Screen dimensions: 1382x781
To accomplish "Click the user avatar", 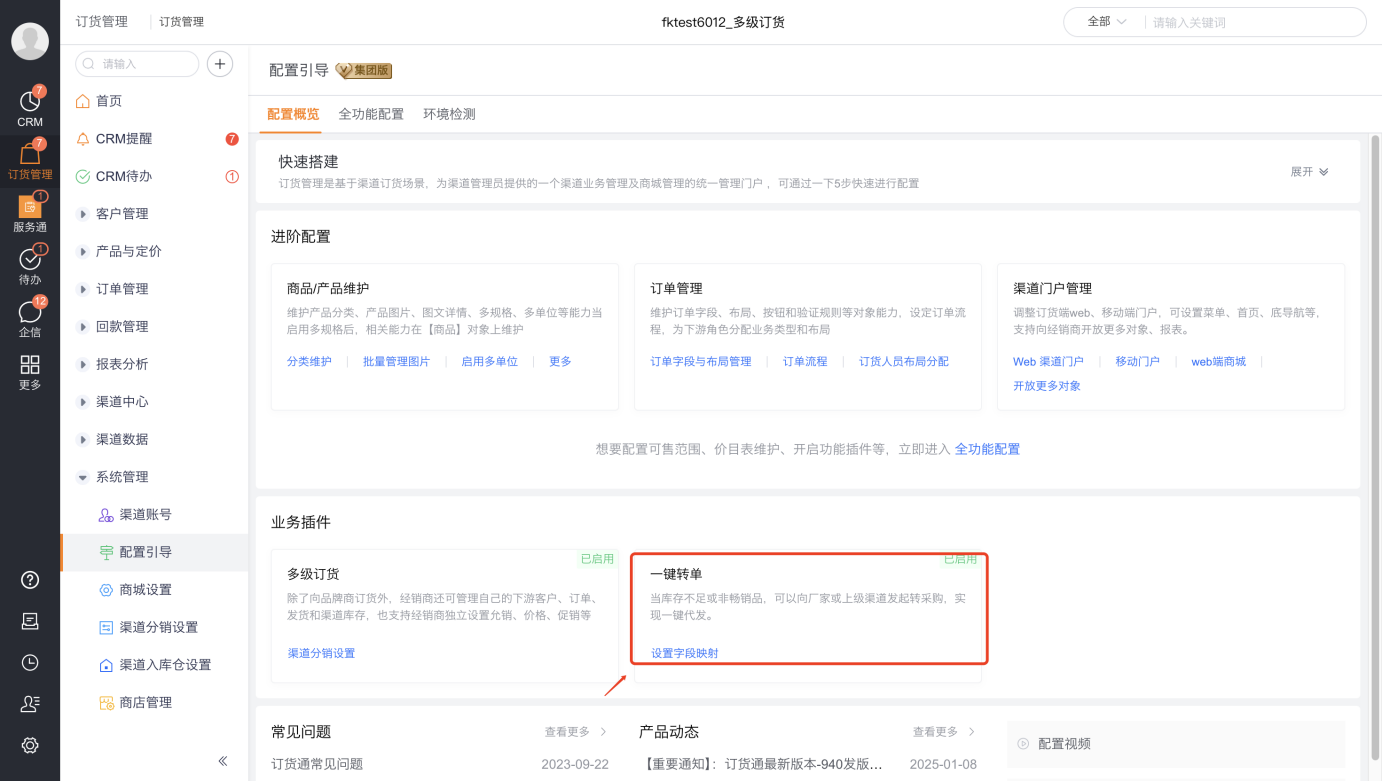I will point(30,41).
